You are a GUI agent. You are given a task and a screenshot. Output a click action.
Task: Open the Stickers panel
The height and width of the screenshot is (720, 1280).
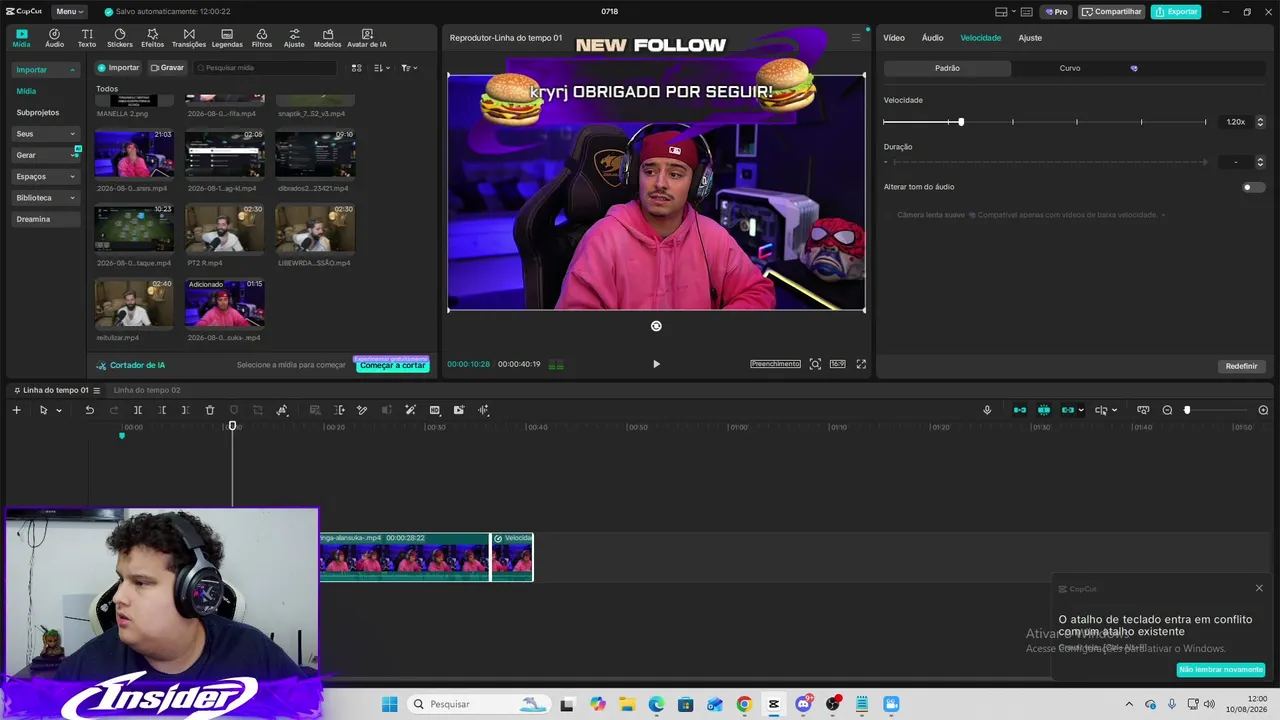[120, 38]
